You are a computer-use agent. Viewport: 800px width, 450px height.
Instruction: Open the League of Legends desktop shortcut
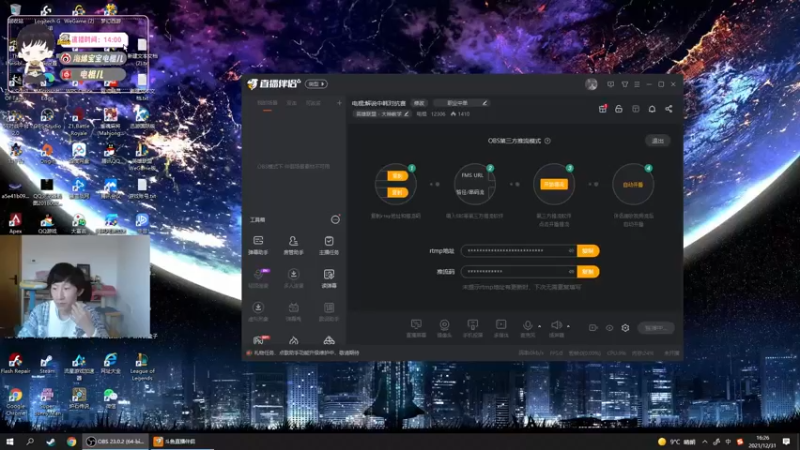pos(142,367)
